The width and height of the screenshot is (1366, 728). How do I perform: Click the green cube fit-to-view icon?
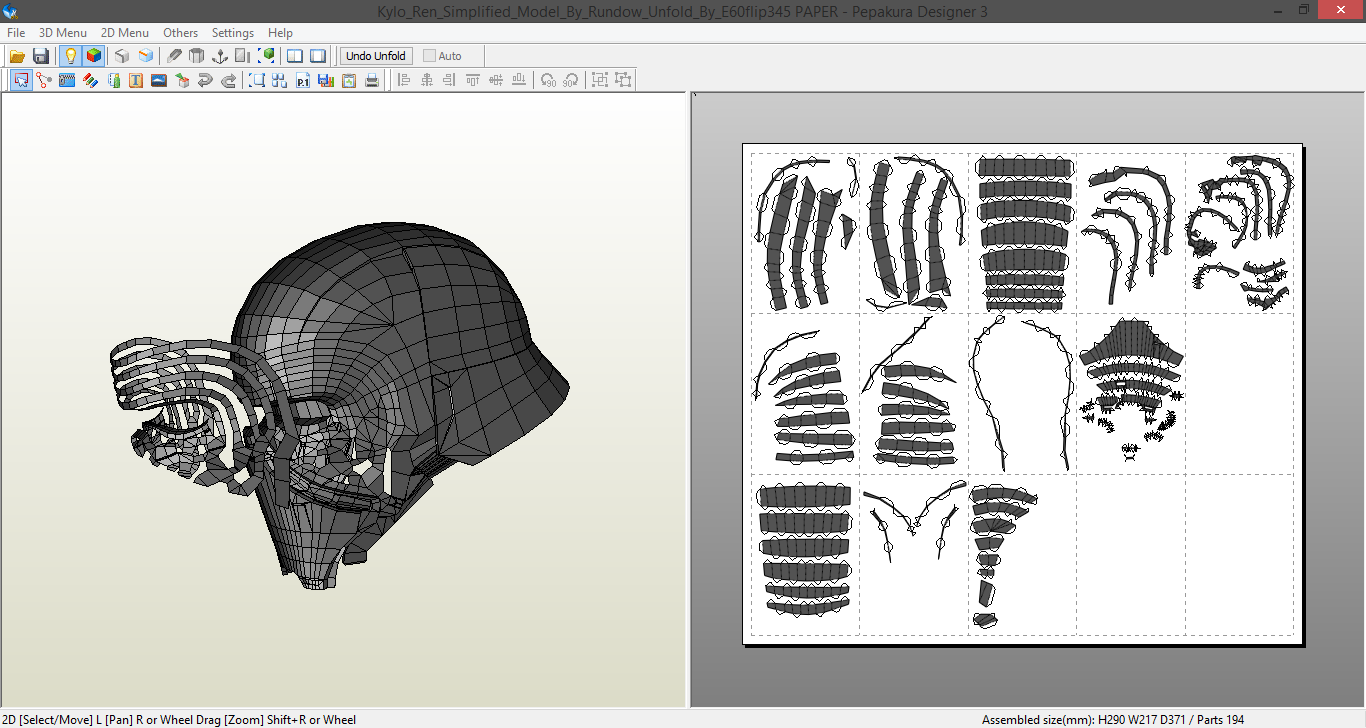pos(266,56)
